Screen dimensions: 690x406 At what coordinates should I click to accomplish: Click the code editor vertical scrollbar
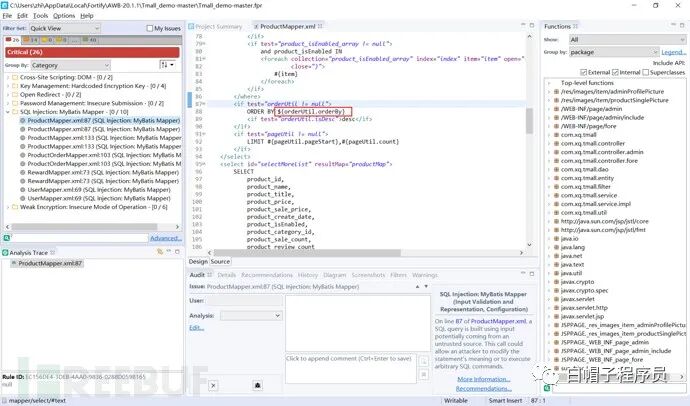coord(529,121)
